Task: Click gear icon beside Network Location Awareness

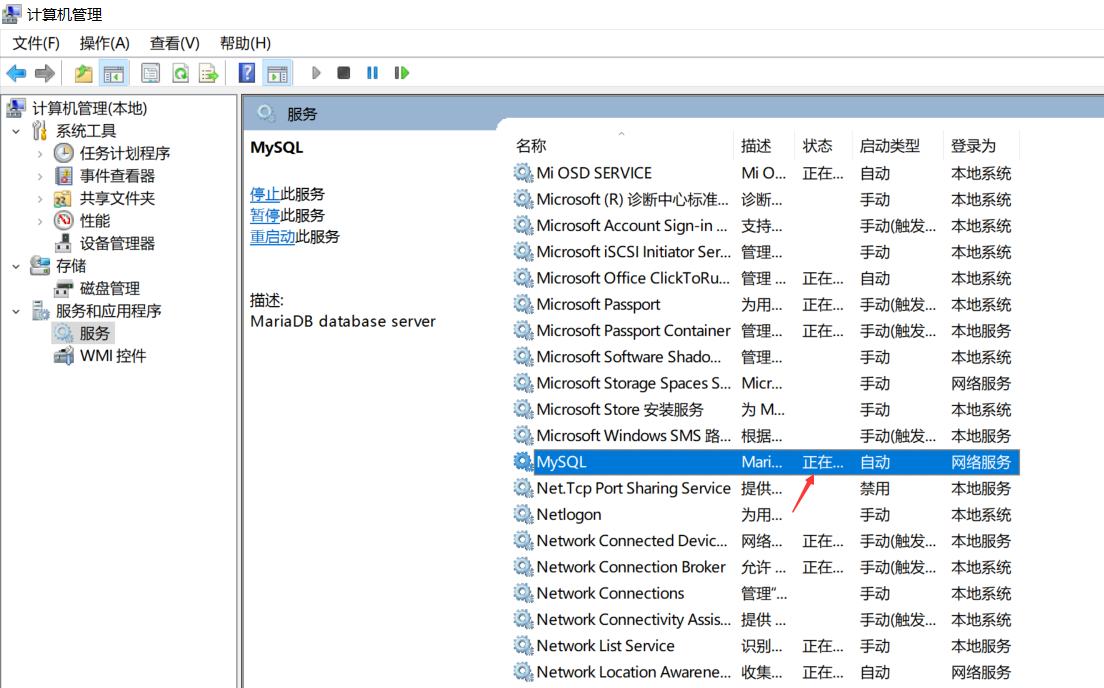Action: click(522, 673)
